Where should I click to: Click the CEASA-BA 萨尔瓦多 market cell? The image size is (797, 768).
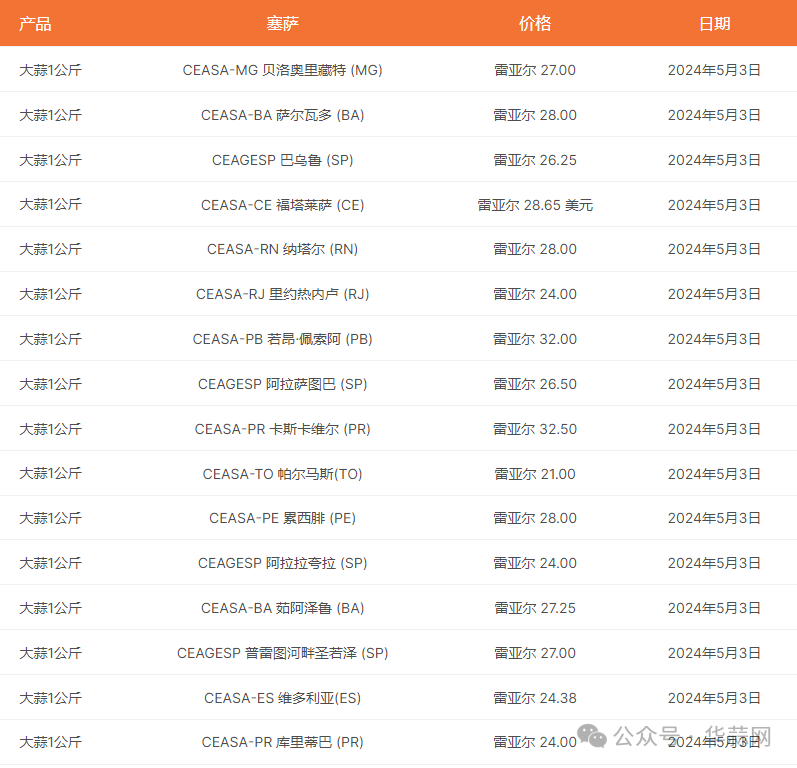click(x=282, y=115)
